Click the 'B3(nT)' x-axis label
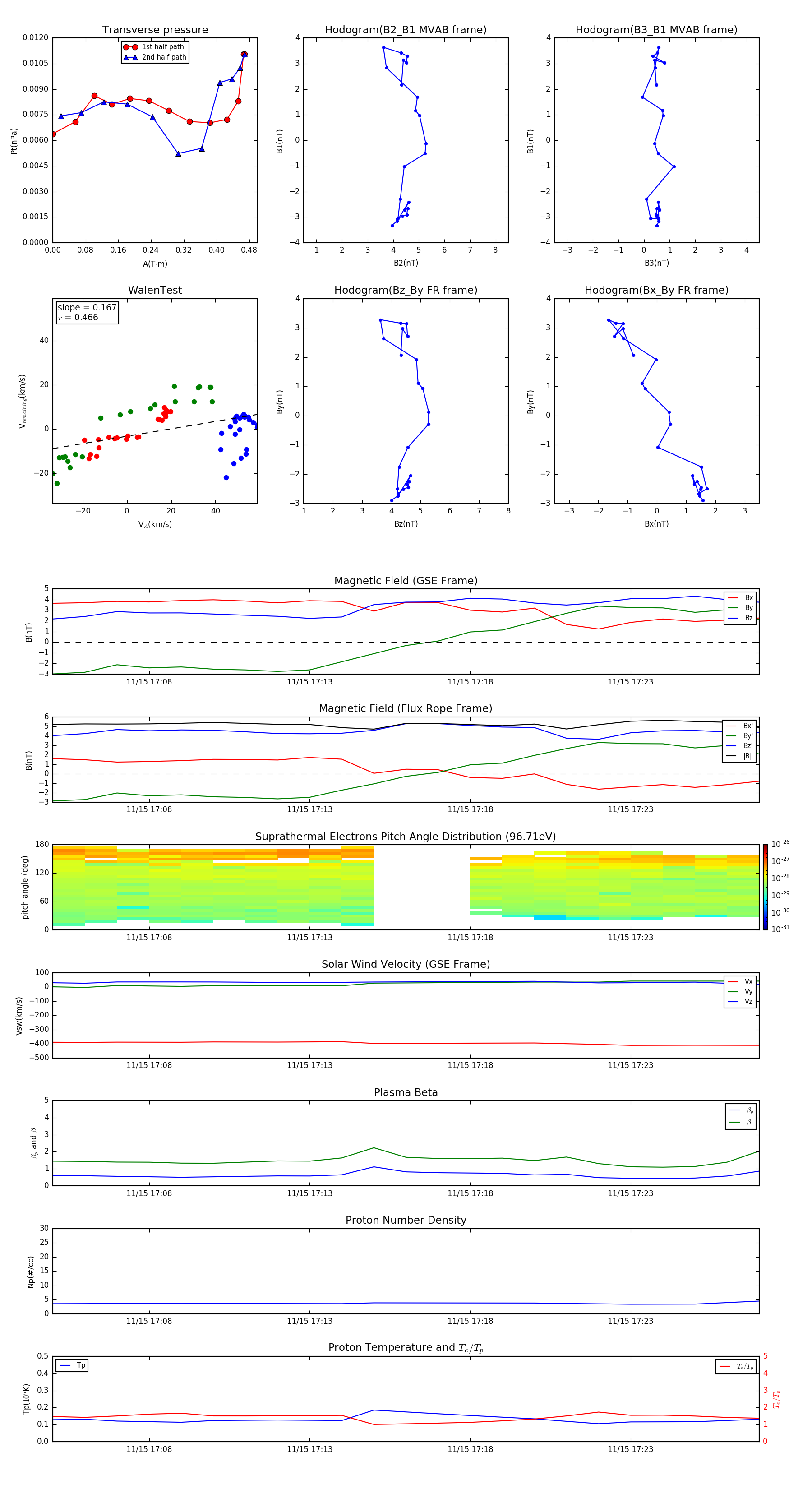812x1489 pixels. click(656, 263)
